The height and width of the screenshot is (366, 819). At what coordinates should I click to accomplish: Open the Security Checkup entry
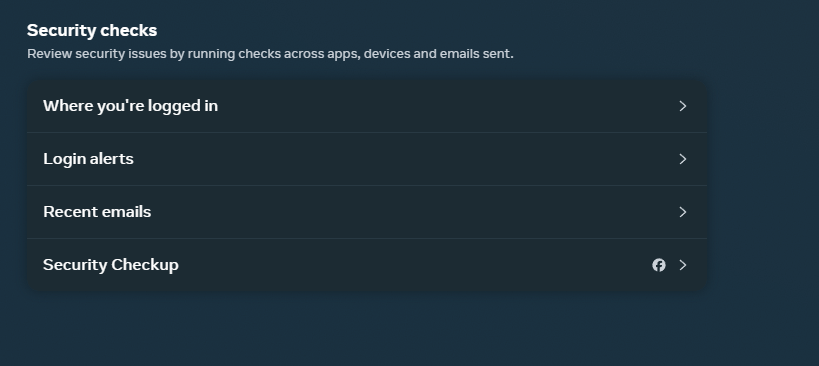[367, 265]
